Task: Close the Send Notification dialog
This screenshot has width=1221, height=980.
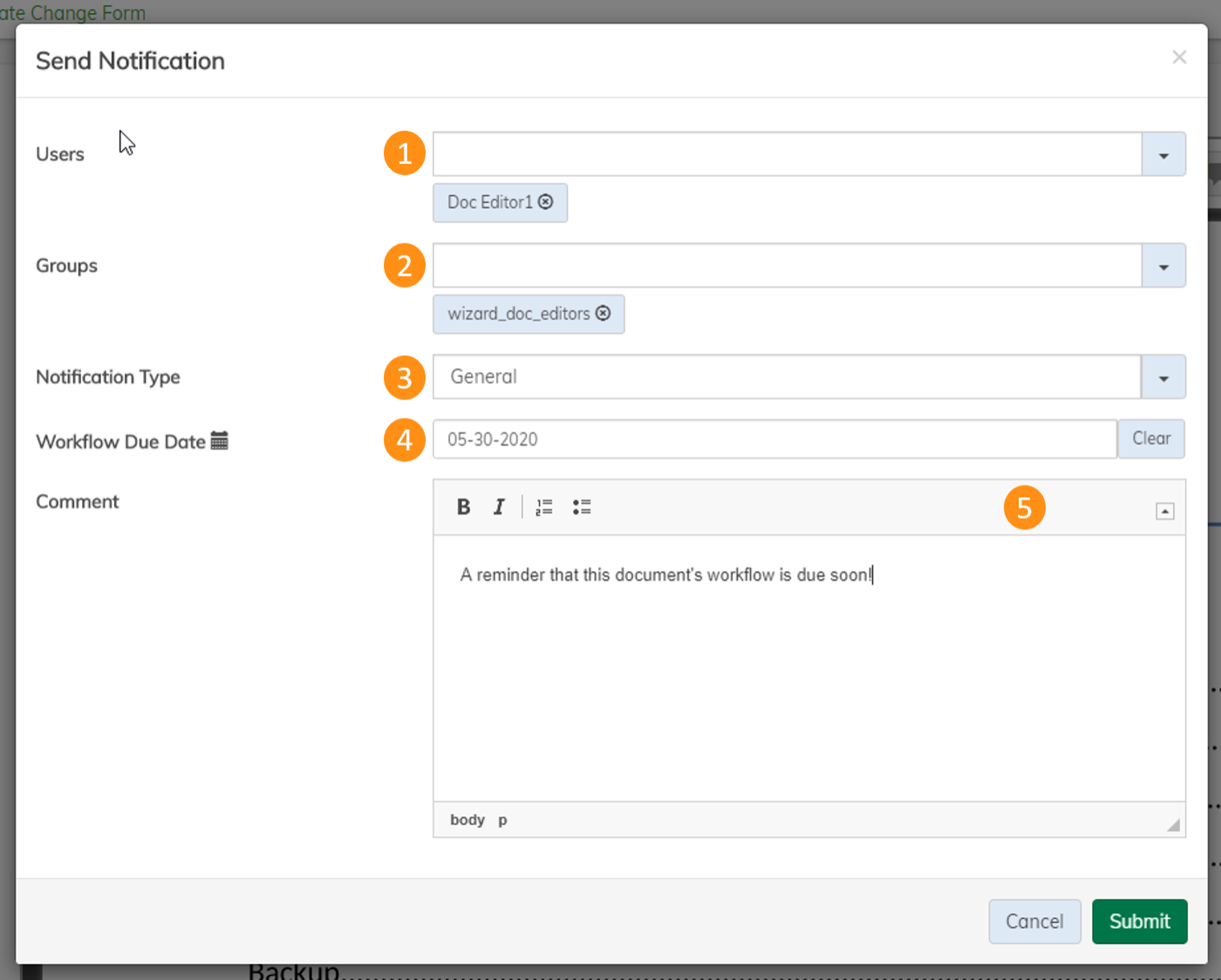Action: [x=1179, y=58]
